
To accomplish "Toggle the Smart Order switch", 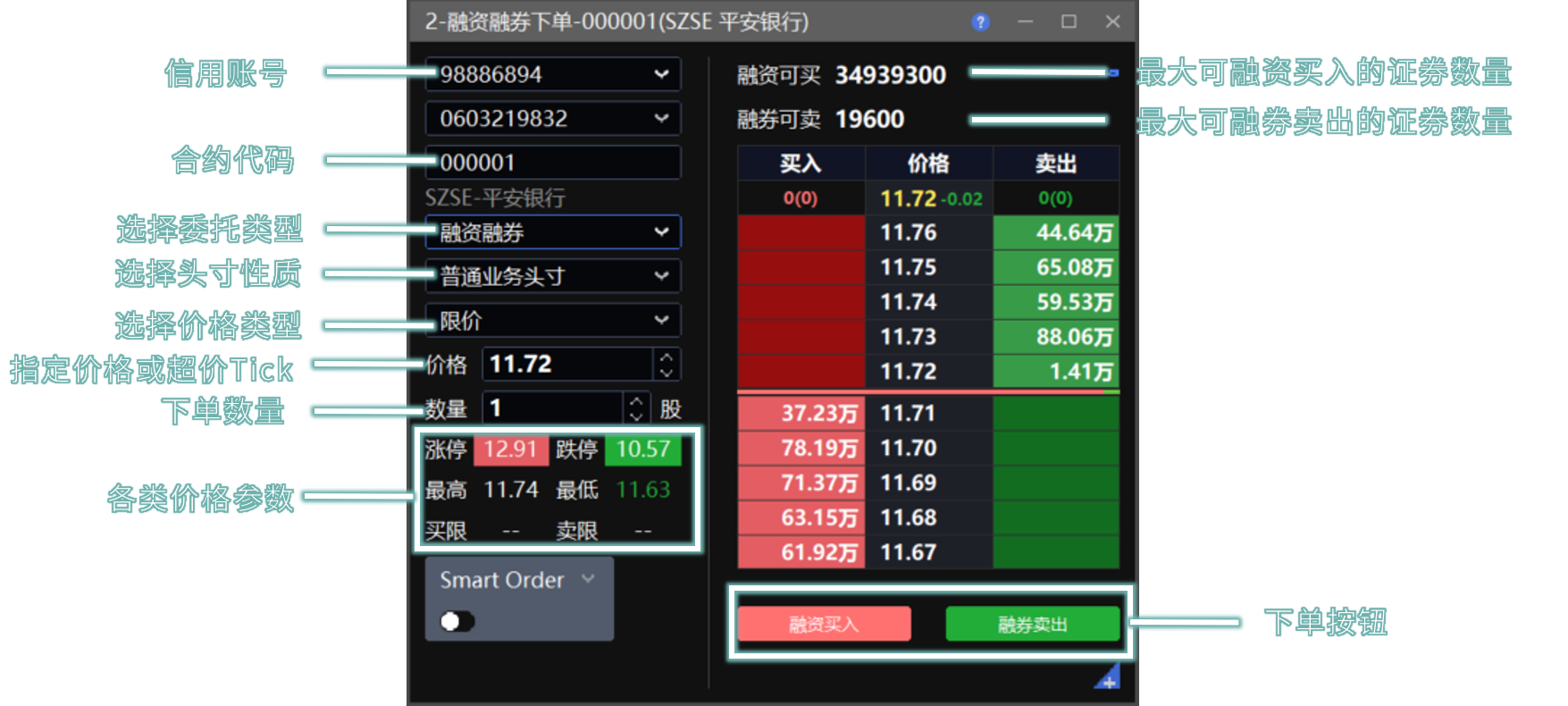I will click(x=457, y=621).
